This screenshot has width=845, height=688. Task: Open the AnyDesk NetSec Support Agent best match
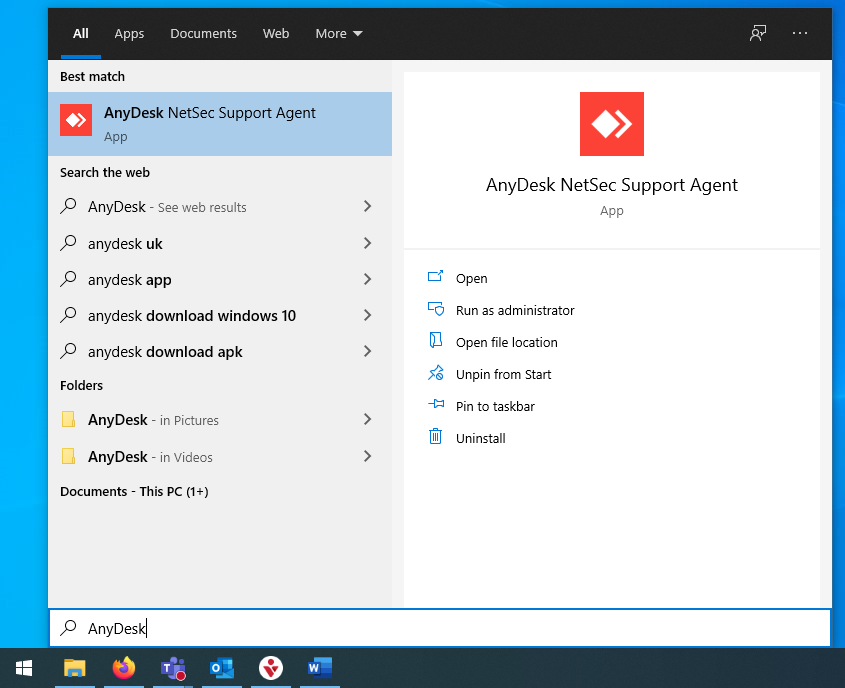coord(220,124)
